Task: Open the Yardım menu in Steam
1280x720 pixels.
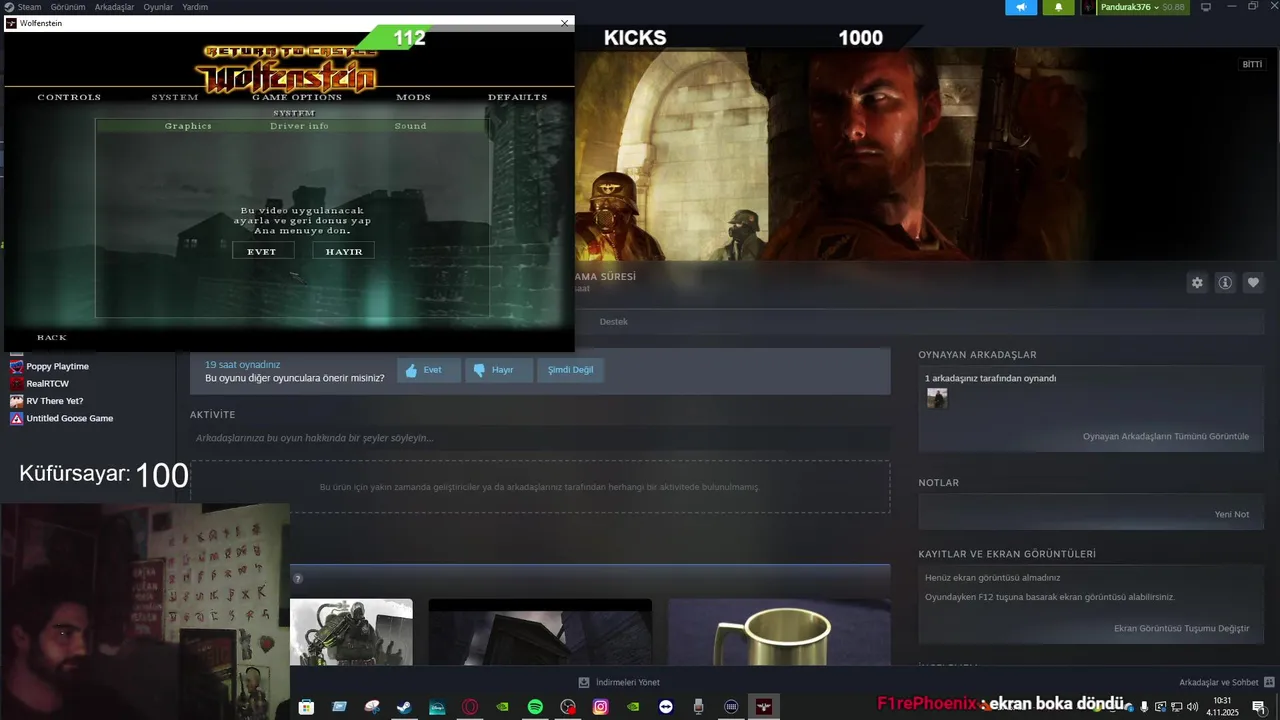Action: [195, 7]
